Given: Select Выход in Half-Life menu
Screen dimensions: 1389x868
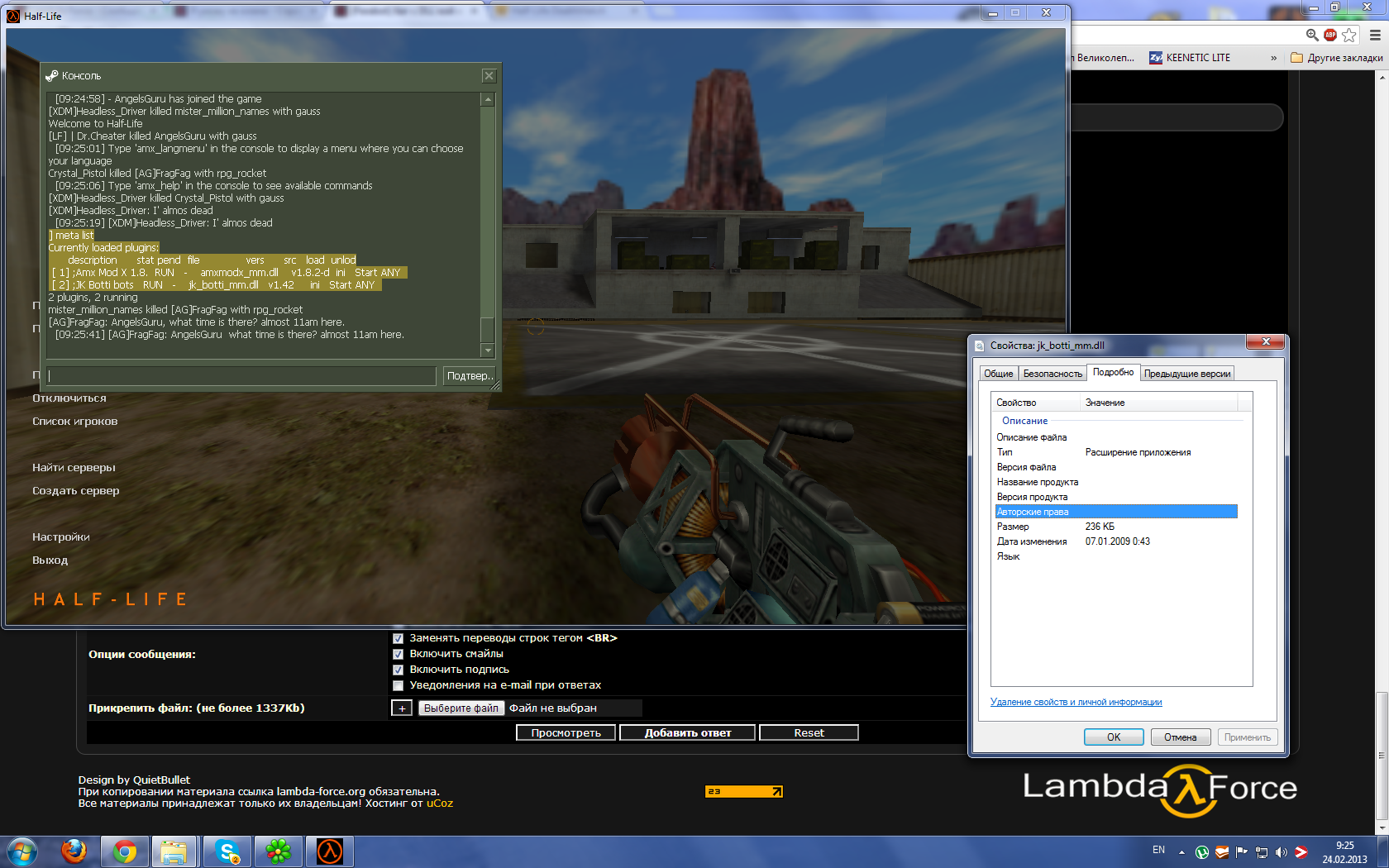Looking at the screenshot, I should click(x=50, y=560).
